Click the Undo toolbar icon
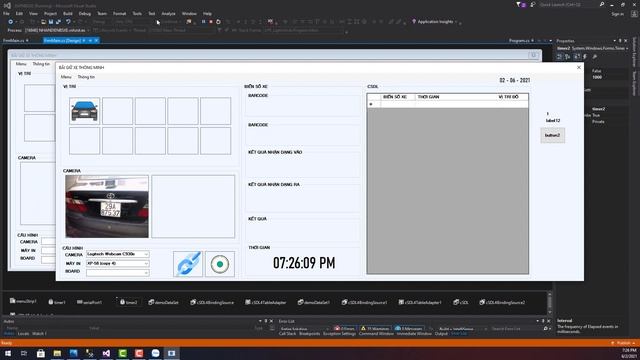The height and width of the screenshot is (360, 640). tap(68, 22)
